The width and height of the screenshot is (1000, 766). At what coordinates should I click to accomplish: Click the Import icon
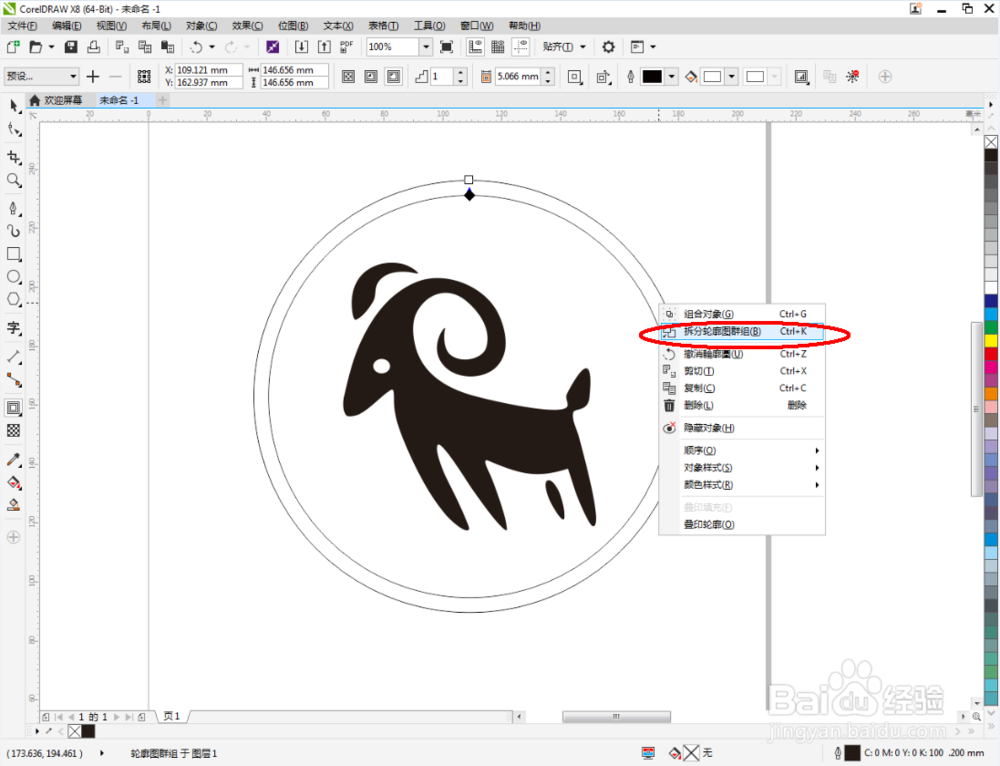301,47
